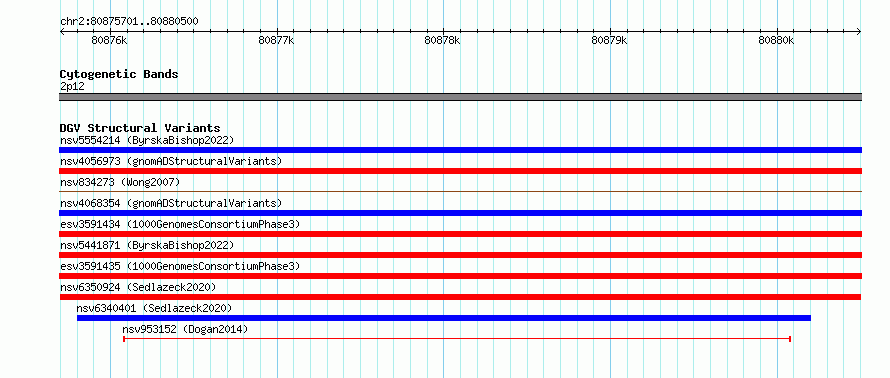
Task: Click the 80880k ruler tick label
Action: coord(776,40)
